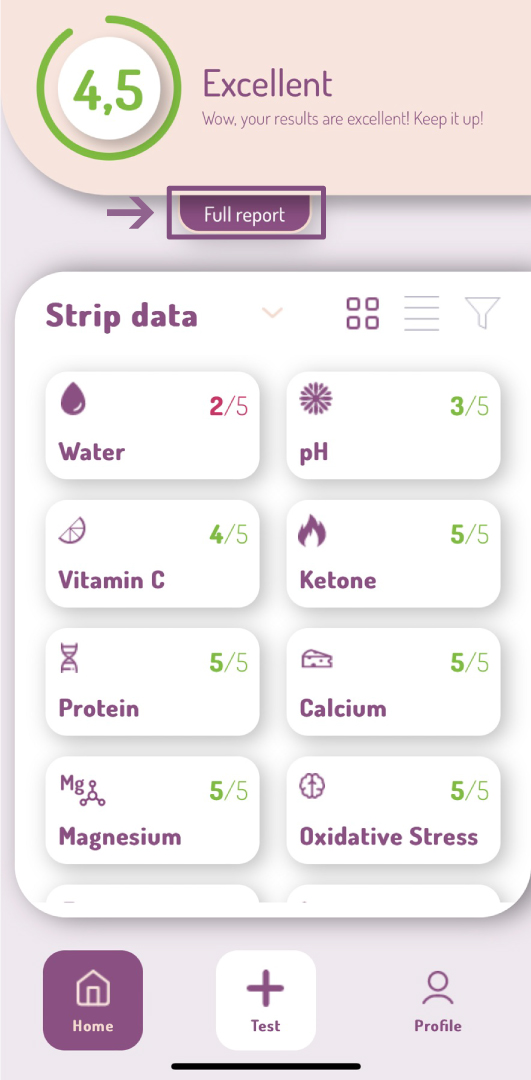This screenshot has height=1080, width=531.
Task: Click the water droplet icon
Action: pyautogui.click(x=72, y=399)
